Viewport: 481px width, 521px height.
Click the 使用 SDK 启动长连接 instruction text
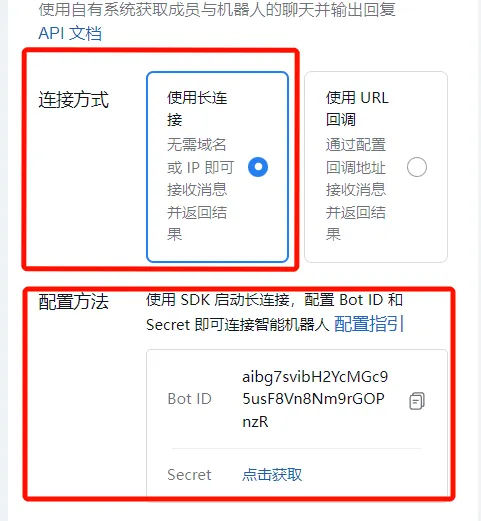(218, 300)
